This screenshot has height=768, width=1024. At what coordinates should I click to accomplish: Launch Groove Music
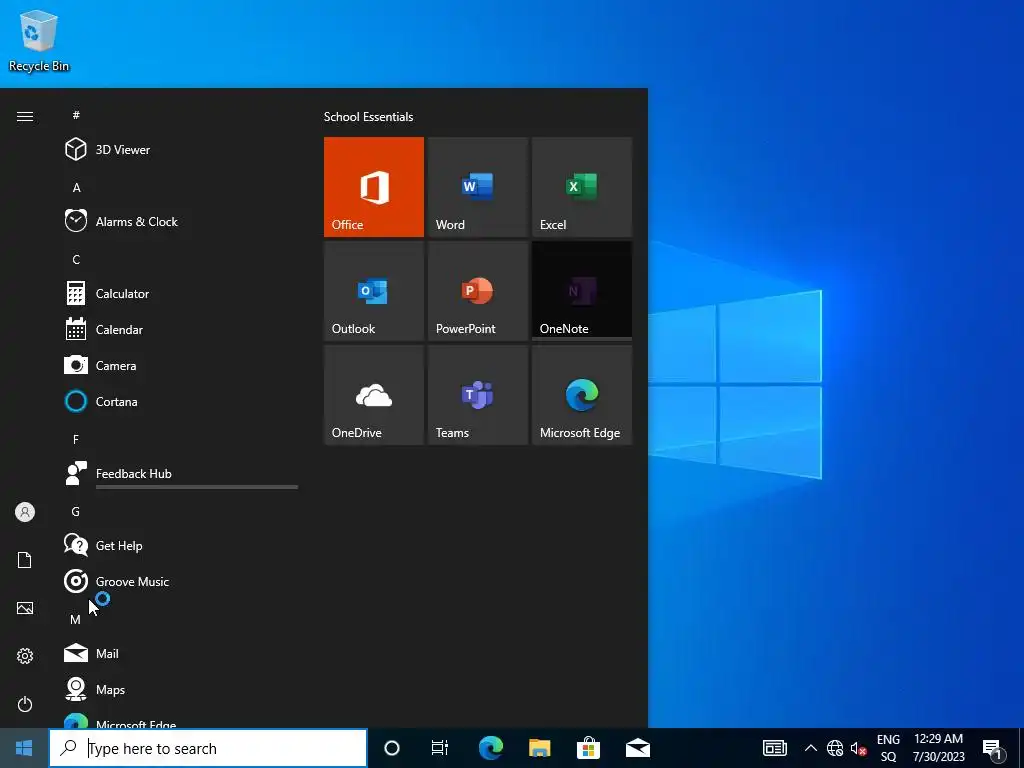180,581
